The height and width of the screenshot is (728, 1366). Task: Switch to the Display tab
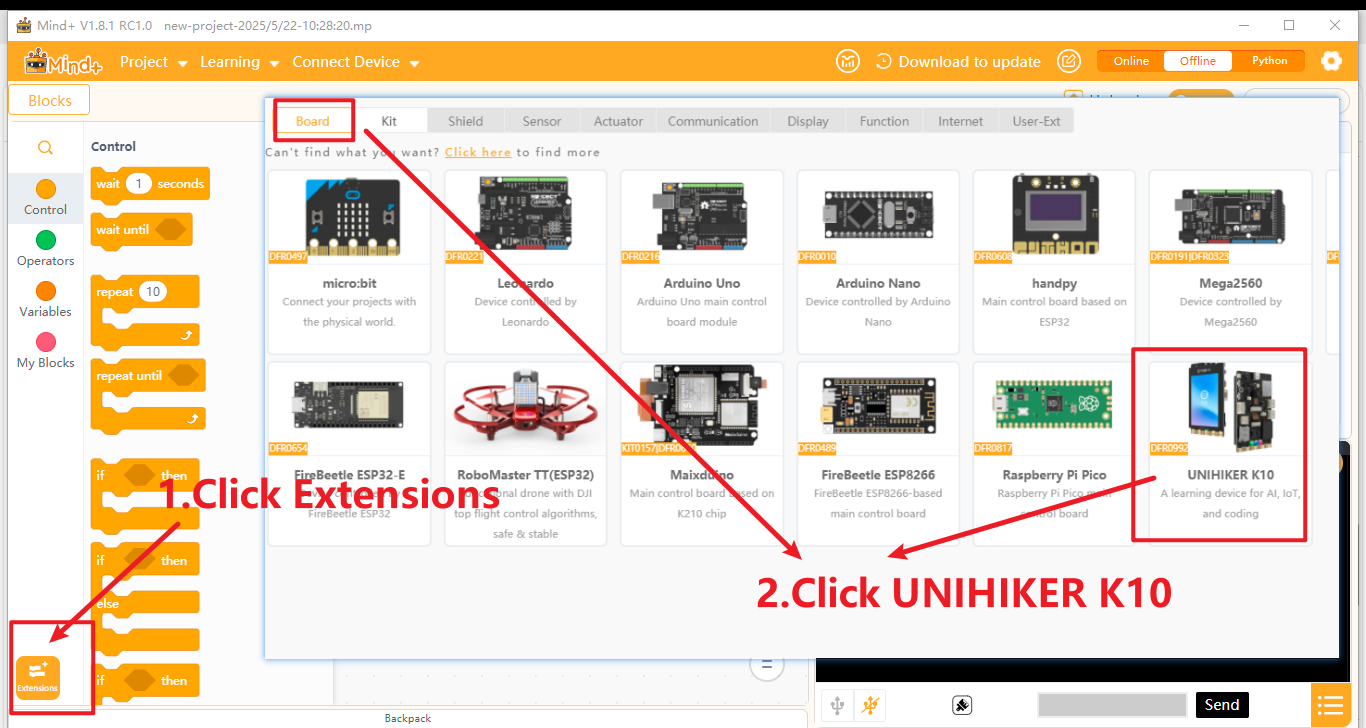click(x=808, y=121)
